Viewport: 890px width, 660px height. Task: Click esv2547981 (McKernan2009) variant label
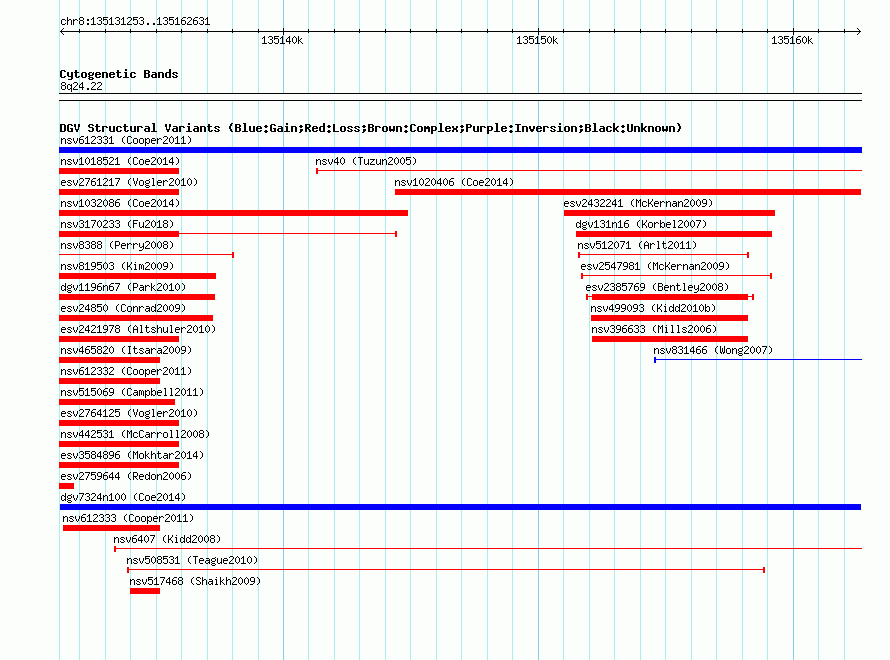tap(655, 266)
